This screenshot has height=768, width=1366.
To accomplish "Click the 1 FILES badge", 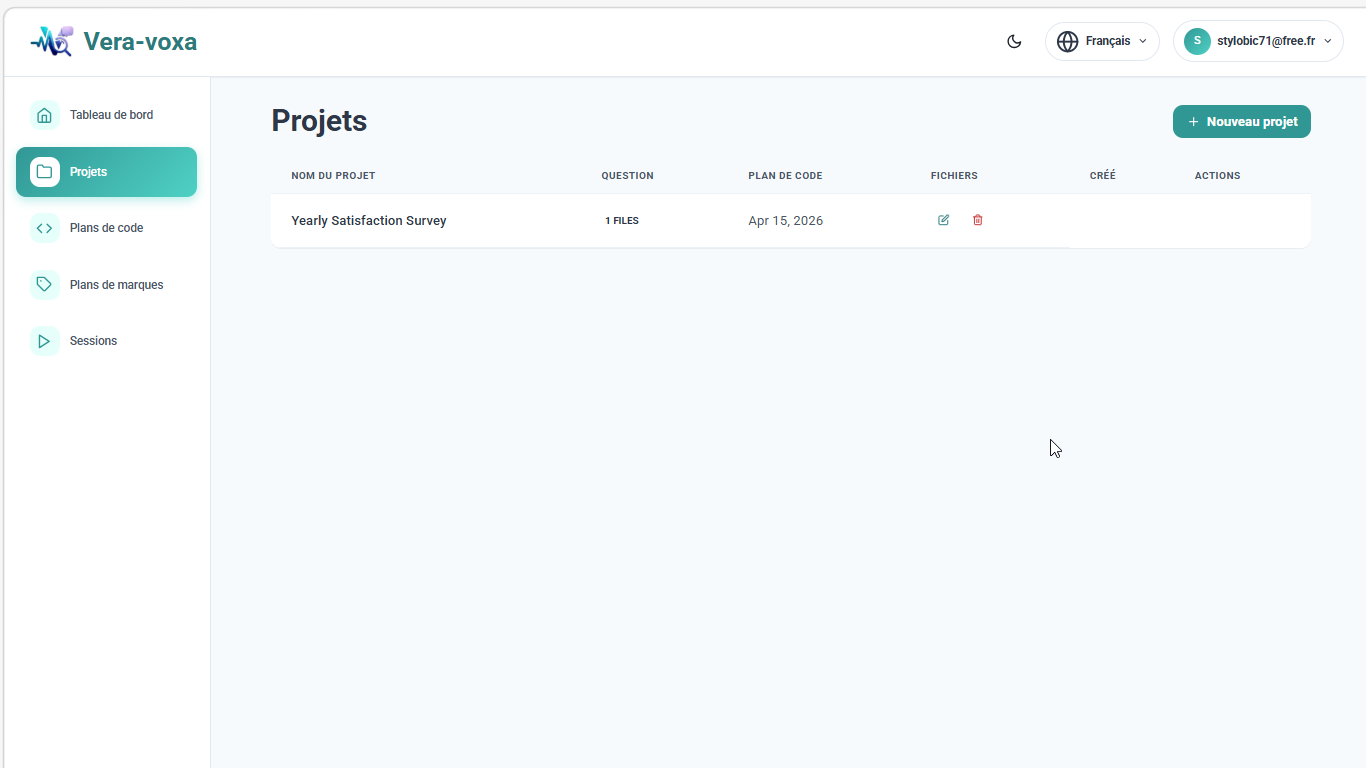I will pyautogui.click(x=622, y=221).
